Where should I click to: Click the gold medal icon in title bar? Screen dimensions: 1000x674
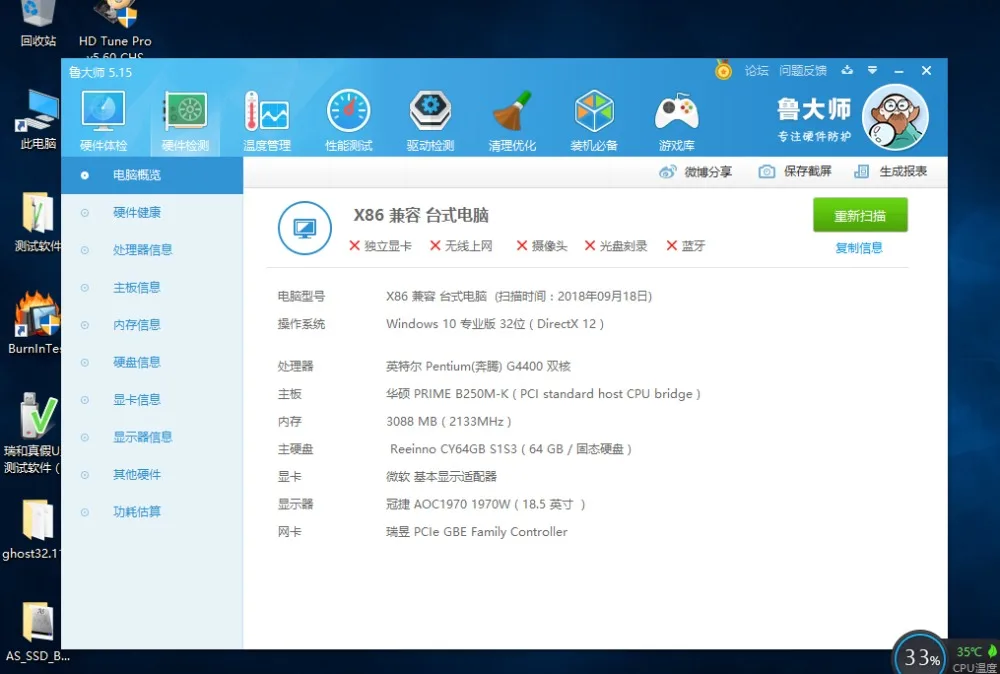pyautogui.click(x=723, y=70)
